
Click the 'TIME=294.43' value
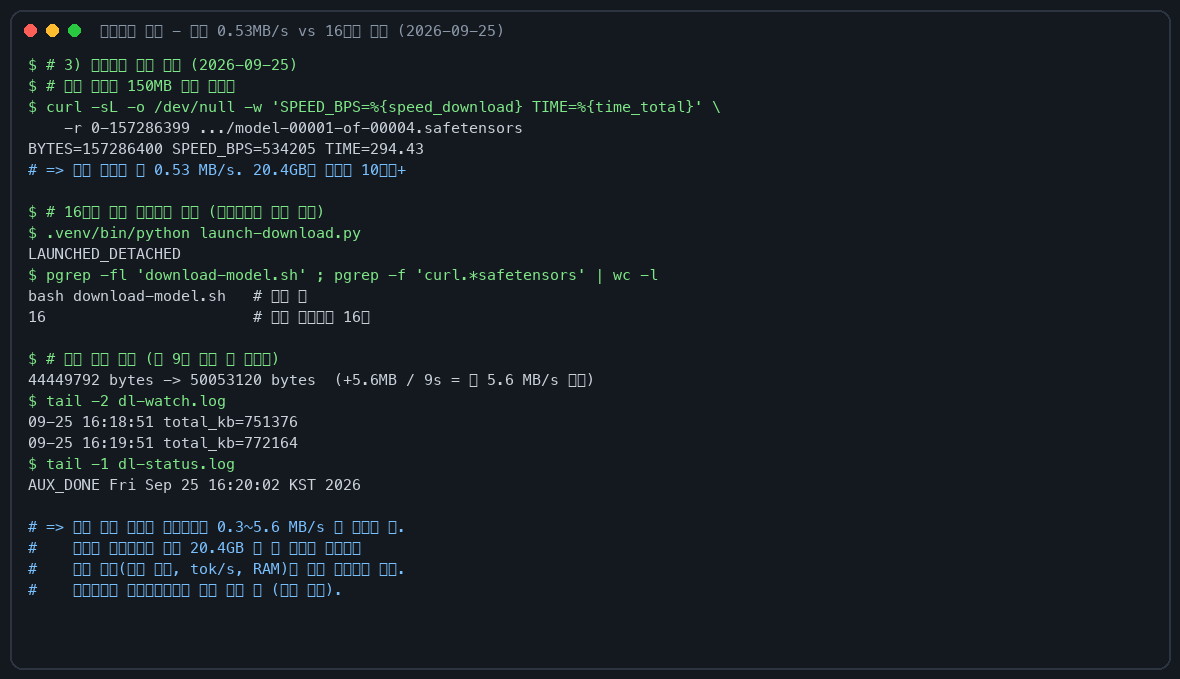374,149
